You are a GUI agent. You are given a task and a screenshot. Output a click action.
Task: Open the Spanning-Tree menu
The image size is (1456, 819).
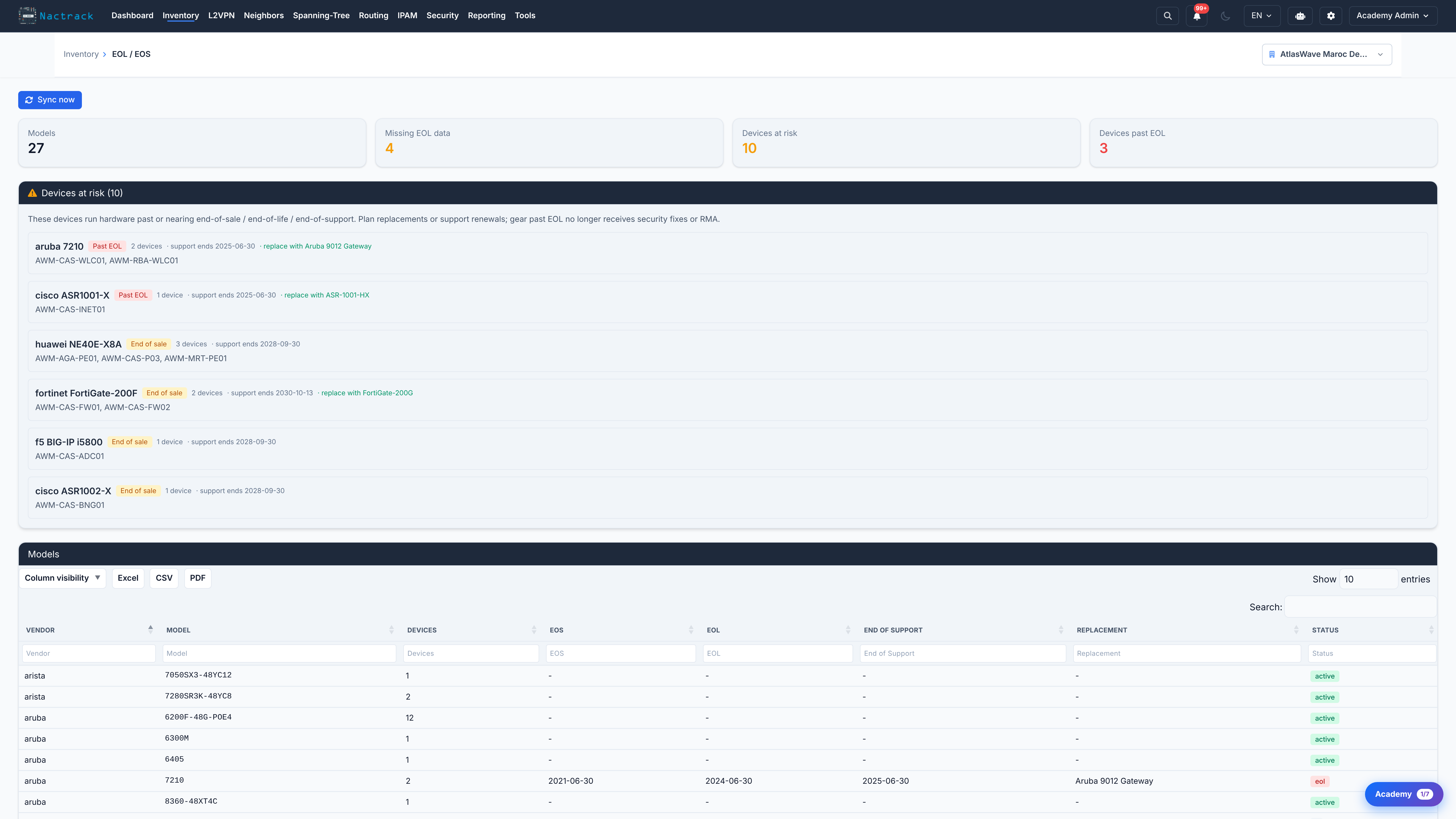321,16
